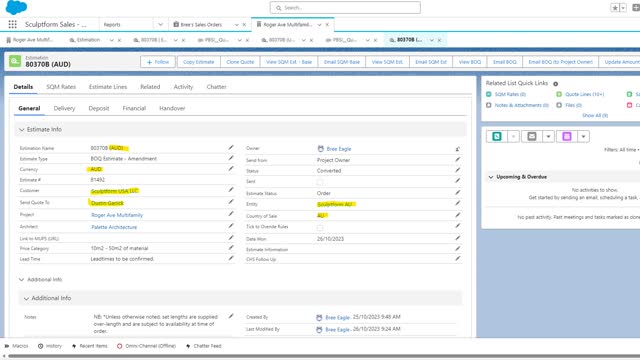Edit Status field pencil icon
Image resolution: width=640 pixels, height=360 pixels.
click(458, 170)
